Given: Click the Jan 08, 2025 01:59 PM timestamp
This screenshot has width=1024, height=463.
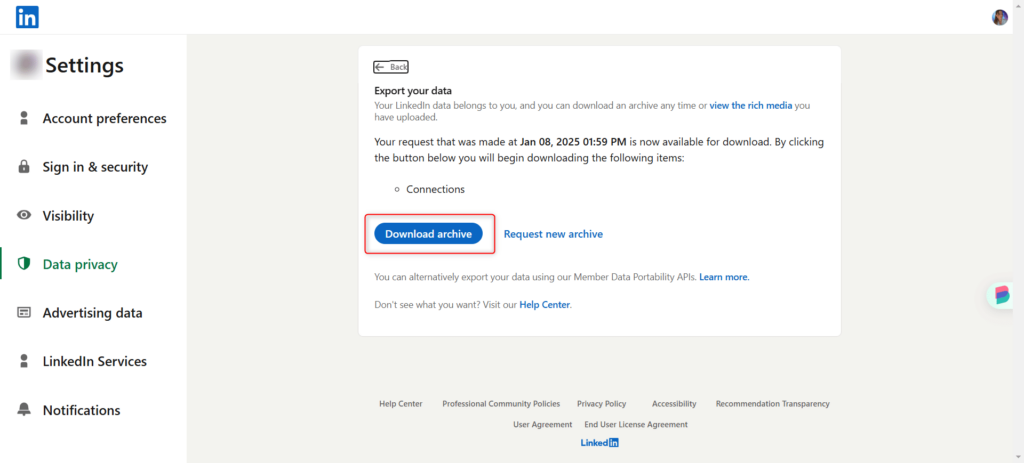Looking at the screenshot, I should tap(573, 141).
